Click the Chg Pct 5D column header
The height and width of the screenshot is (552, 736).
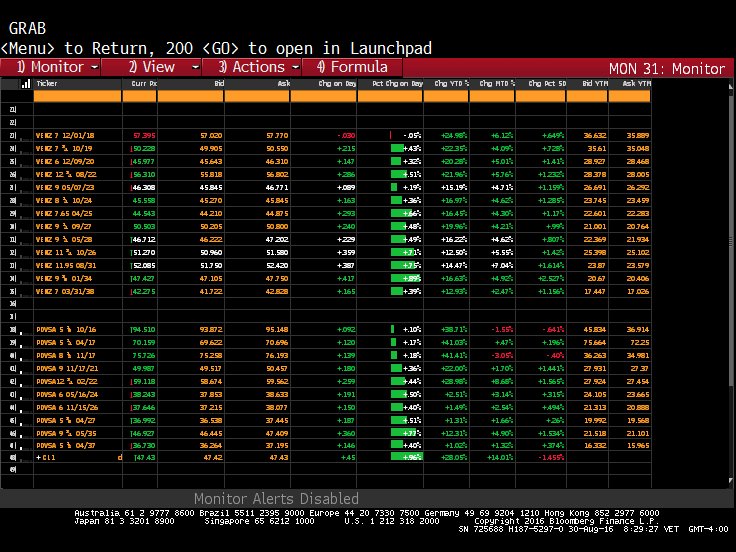click(547, 84)
